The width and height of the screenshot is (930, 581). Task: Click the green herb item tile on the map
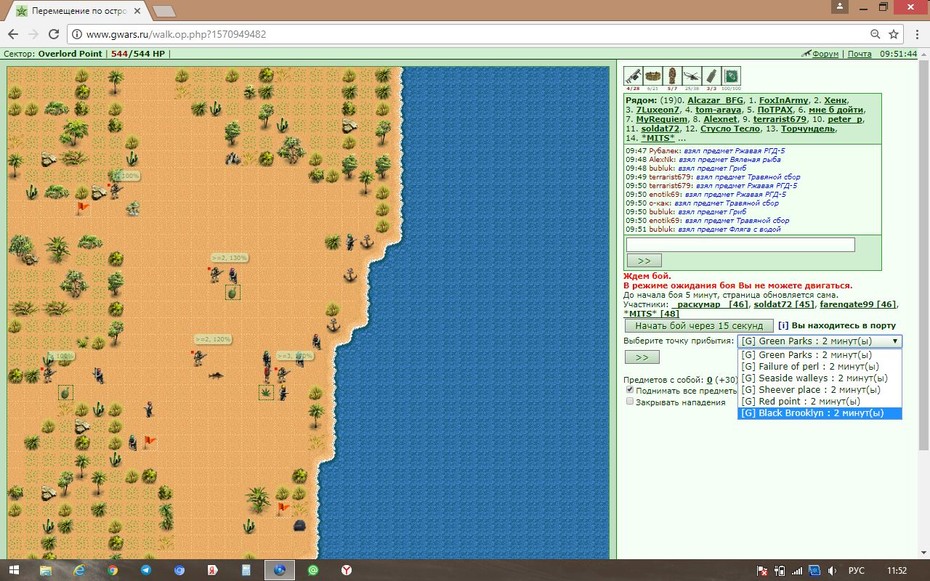pos(266,392)
